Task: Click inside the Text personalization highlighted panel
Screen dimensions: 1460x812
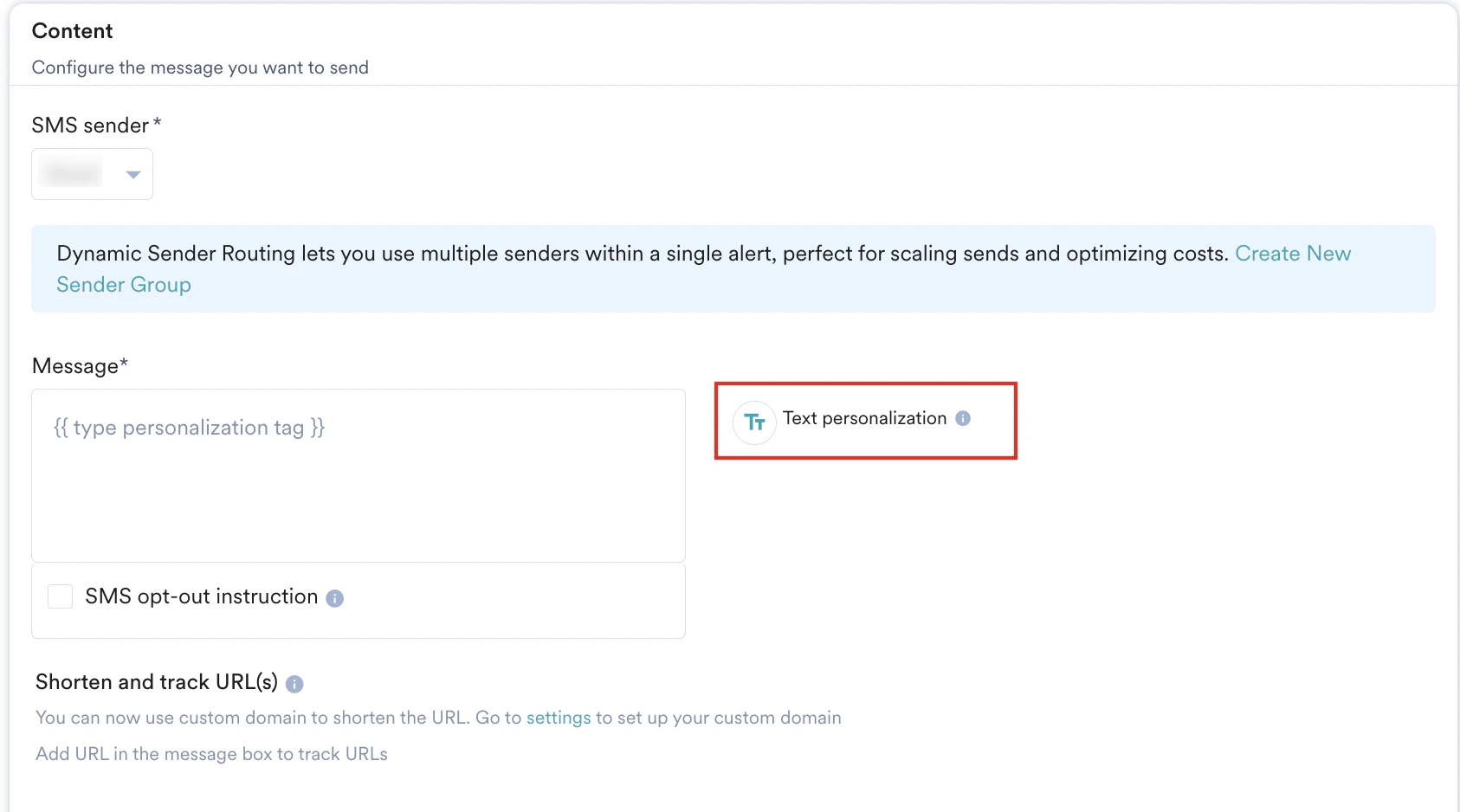Action: click(x=864, y=421)
